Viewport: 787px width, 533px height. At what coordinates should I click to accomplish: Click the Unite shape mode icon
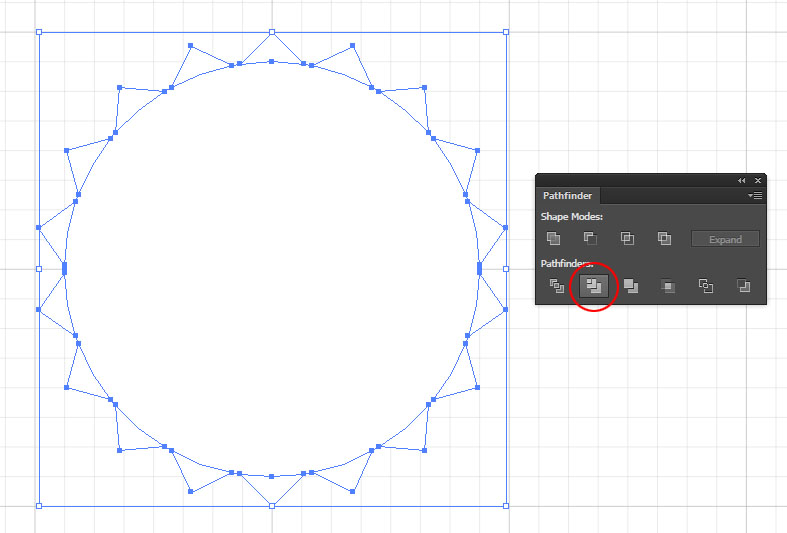point(553,239)
